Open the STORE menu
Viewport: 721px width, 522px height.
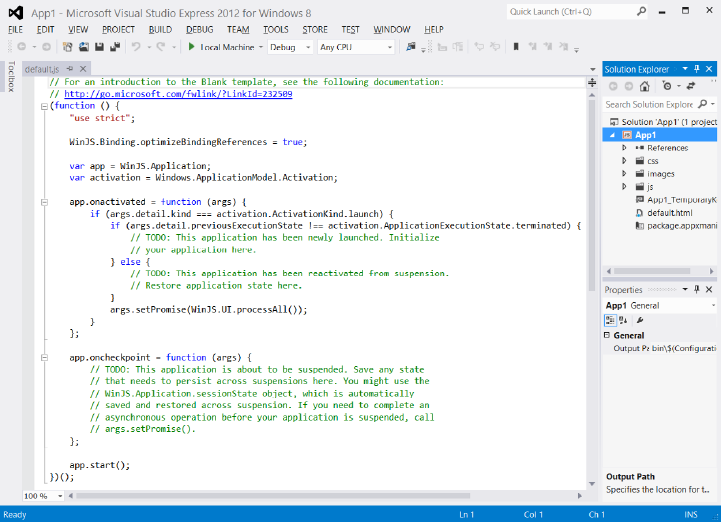(315, 29)
